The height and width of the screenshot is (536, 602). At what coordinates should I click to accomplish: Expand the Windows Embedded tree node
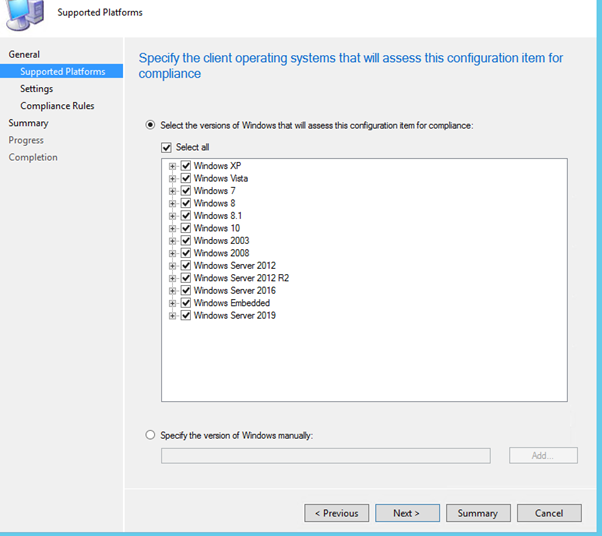pos(172,303)
